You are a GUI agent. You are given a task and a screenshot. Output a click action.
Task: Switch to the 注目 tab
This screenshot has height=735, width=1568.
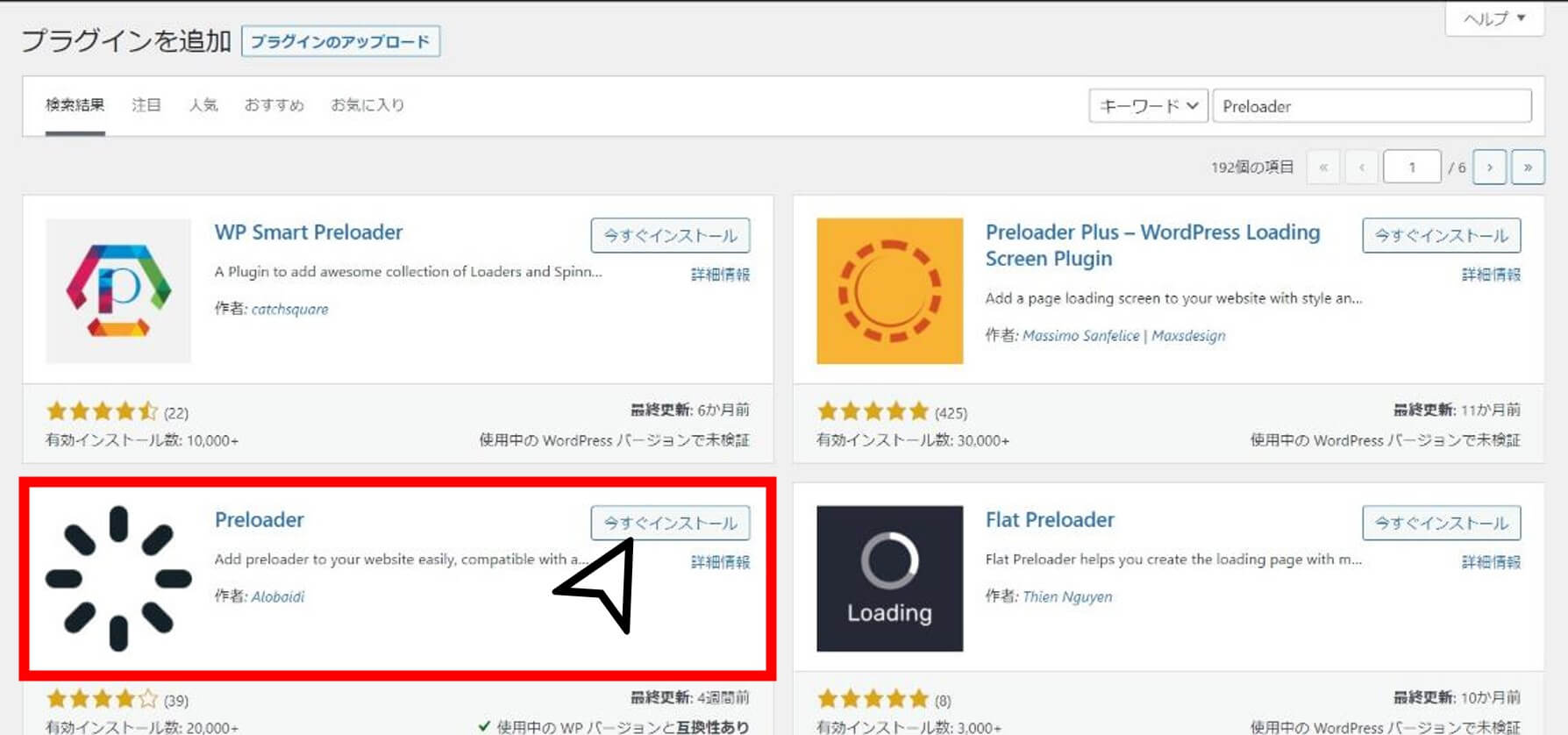pos(146,105)
